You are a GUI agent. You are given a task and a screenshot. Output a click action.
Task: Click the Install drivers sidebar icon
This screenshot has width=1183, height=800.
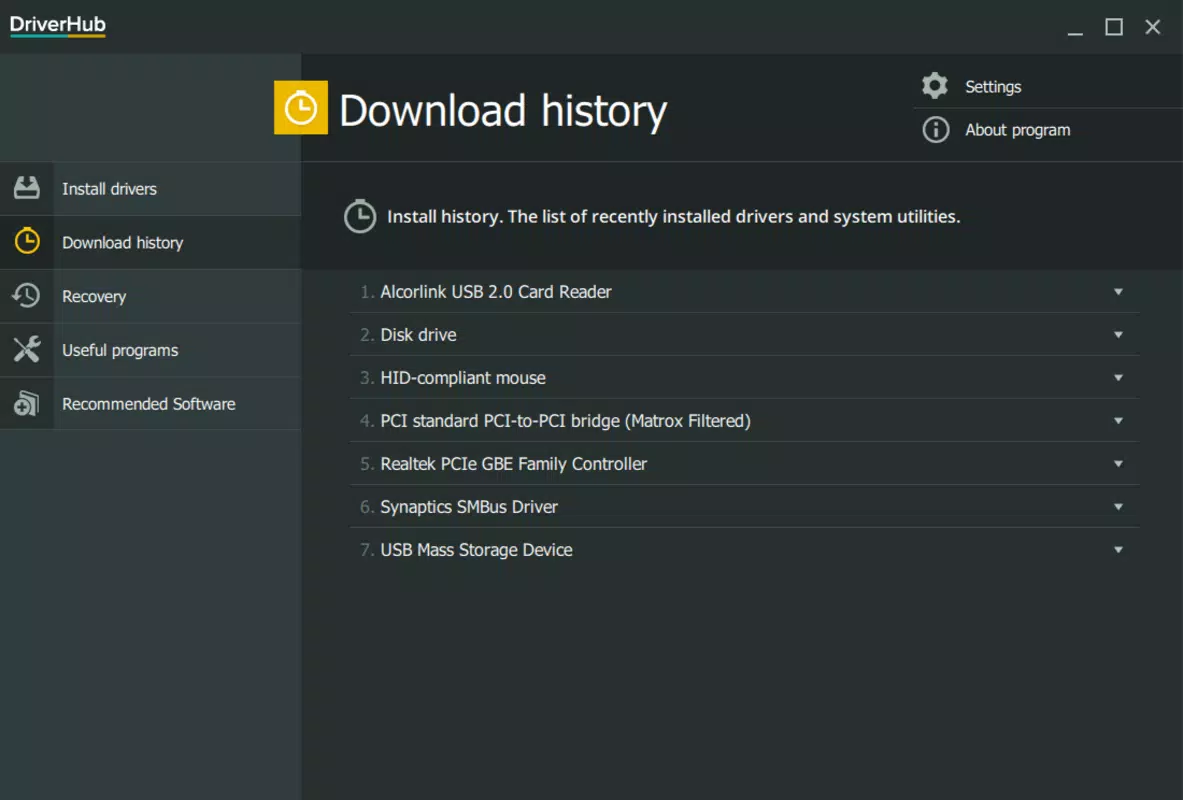tap(26, 188)
